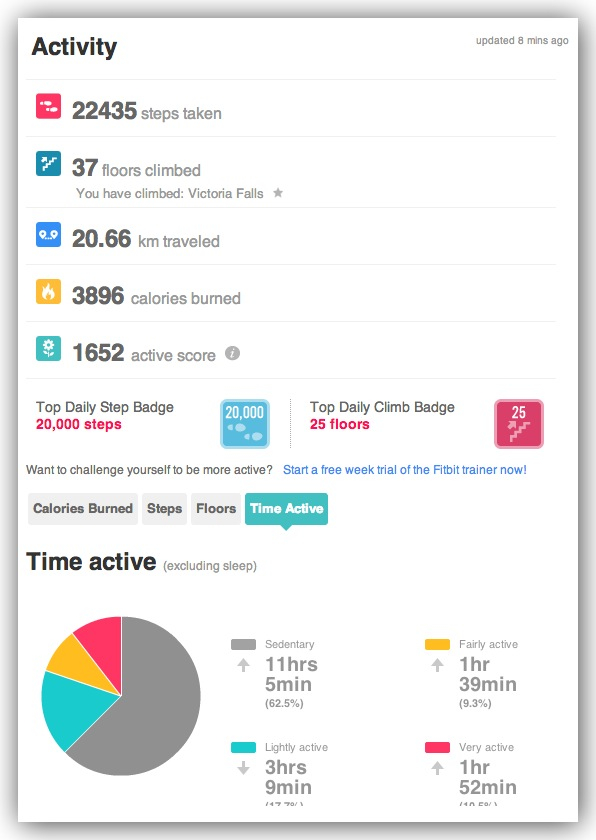Screen dimensions: 596x840
Task: Click the gray Sedentary legend swatch
Action: (243, 644)
